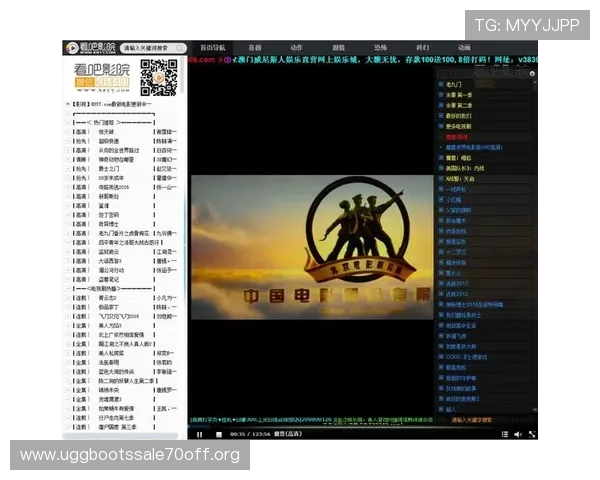
Task: Click the left panel vertical scrollbar
Action: click(x=183, y=75)
